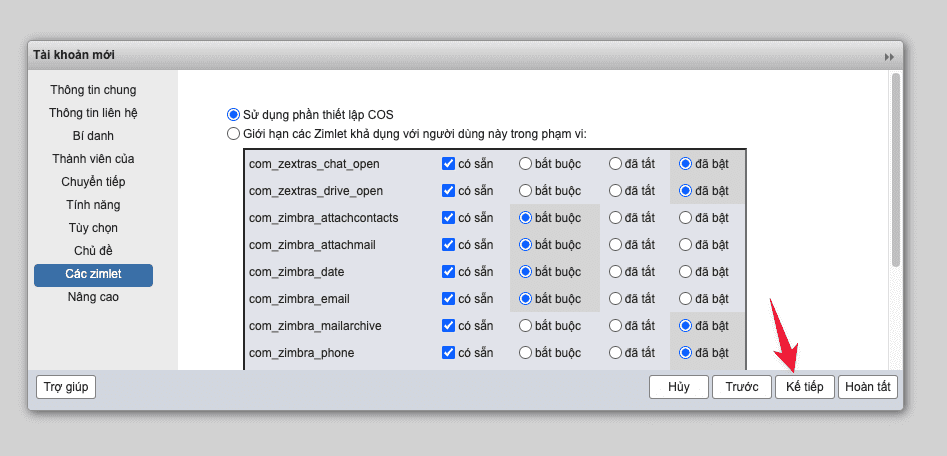Viewport: 947px width, 456px height.
Task: Open the 'Tính năng' section
Action: (x=93, y=205)
